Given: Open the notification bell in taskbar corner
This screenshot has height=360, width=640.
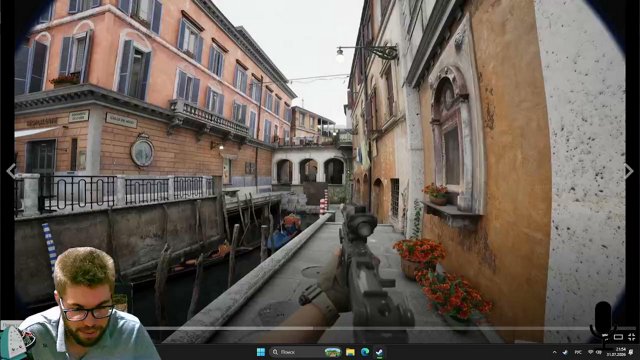Looking at the screenshot, I should pos(631,352).
